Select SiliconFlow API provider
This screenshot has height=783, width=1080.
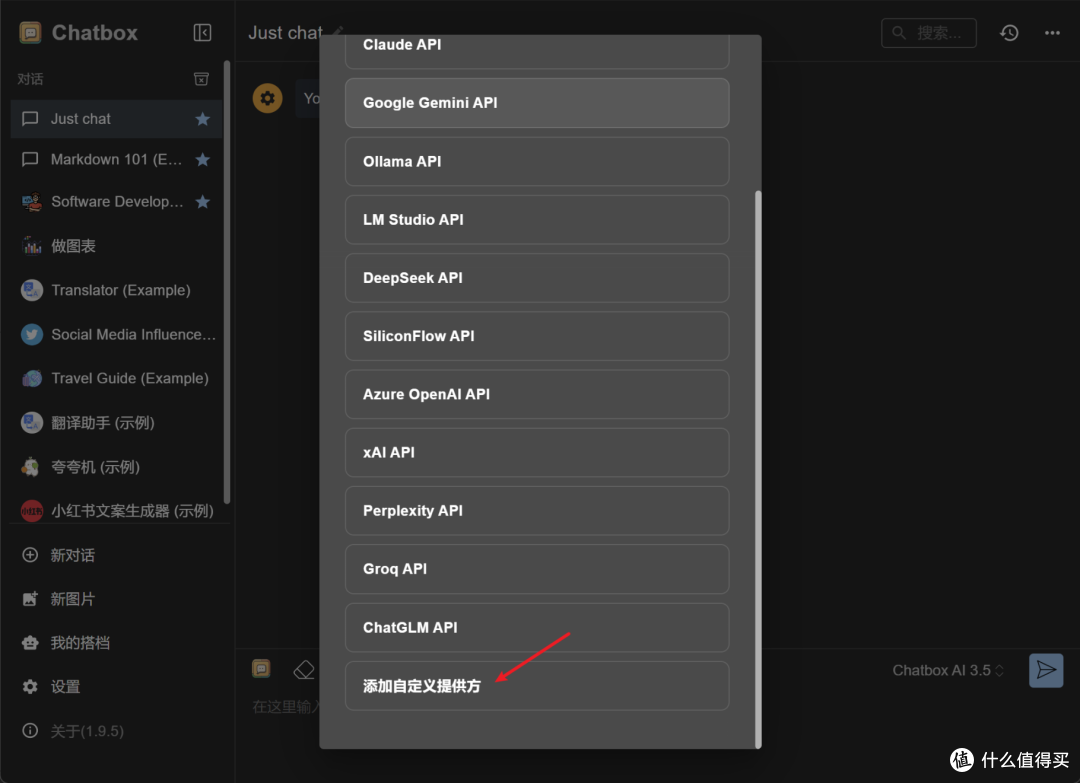(537, 336)
